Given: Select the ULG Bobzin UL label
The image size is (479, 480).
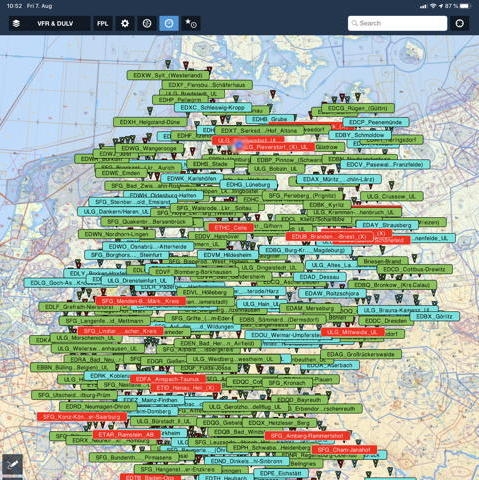Looking at the screenshot, I should click(x=276, y=169).
